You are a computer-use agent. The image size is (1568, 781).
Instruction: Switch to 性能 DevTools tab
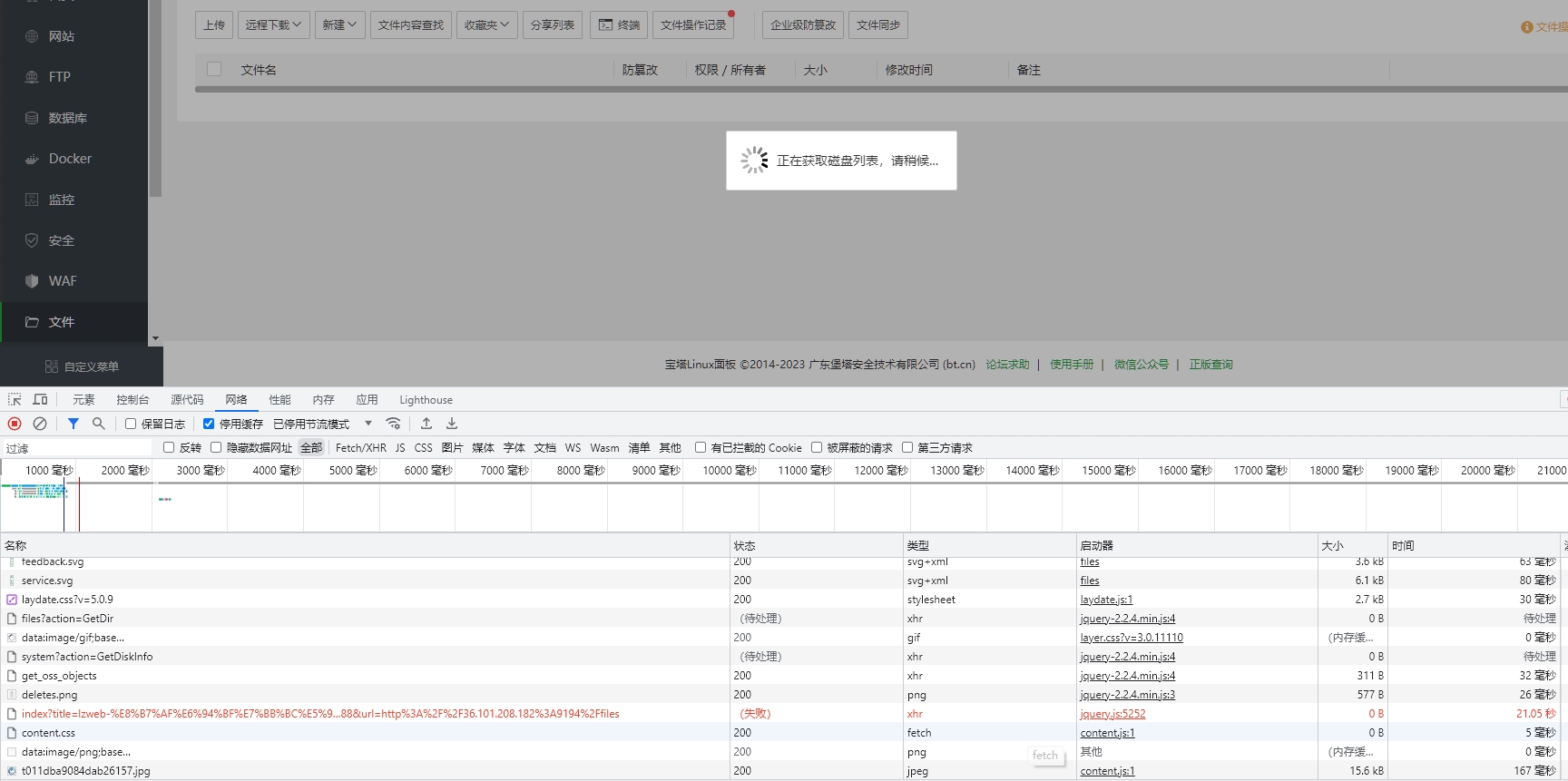click(x=279, y=400)
